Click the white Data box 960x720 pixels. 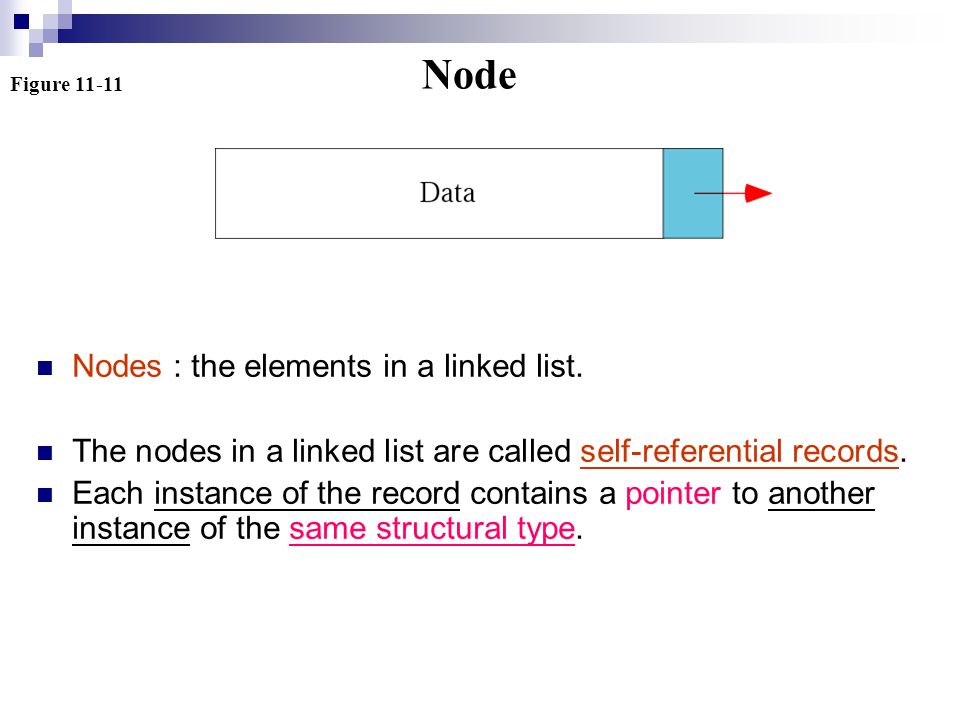[439, 193]
